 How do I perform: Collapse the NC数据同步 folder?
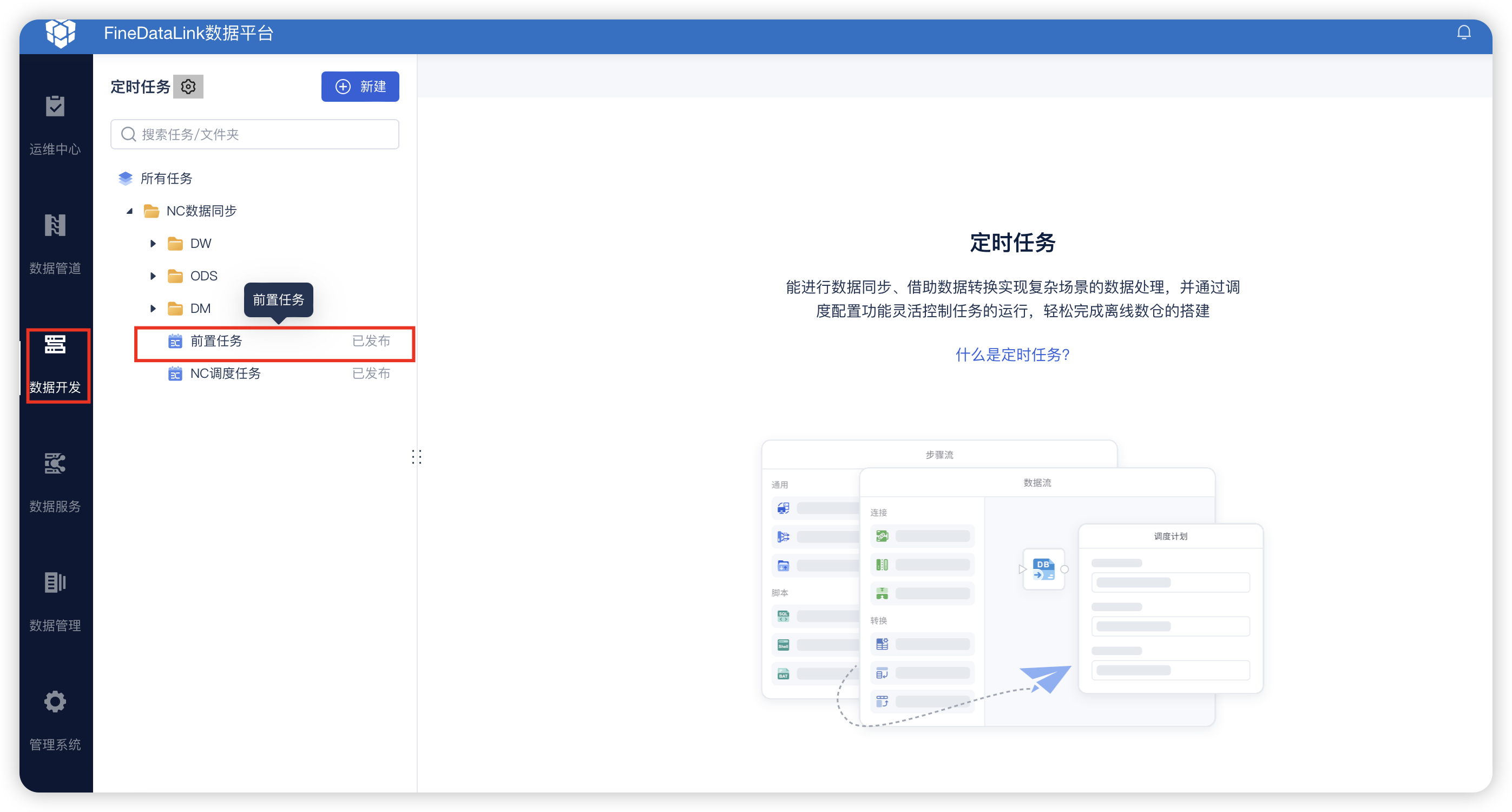pyautogui.click(x=130, y=211)
